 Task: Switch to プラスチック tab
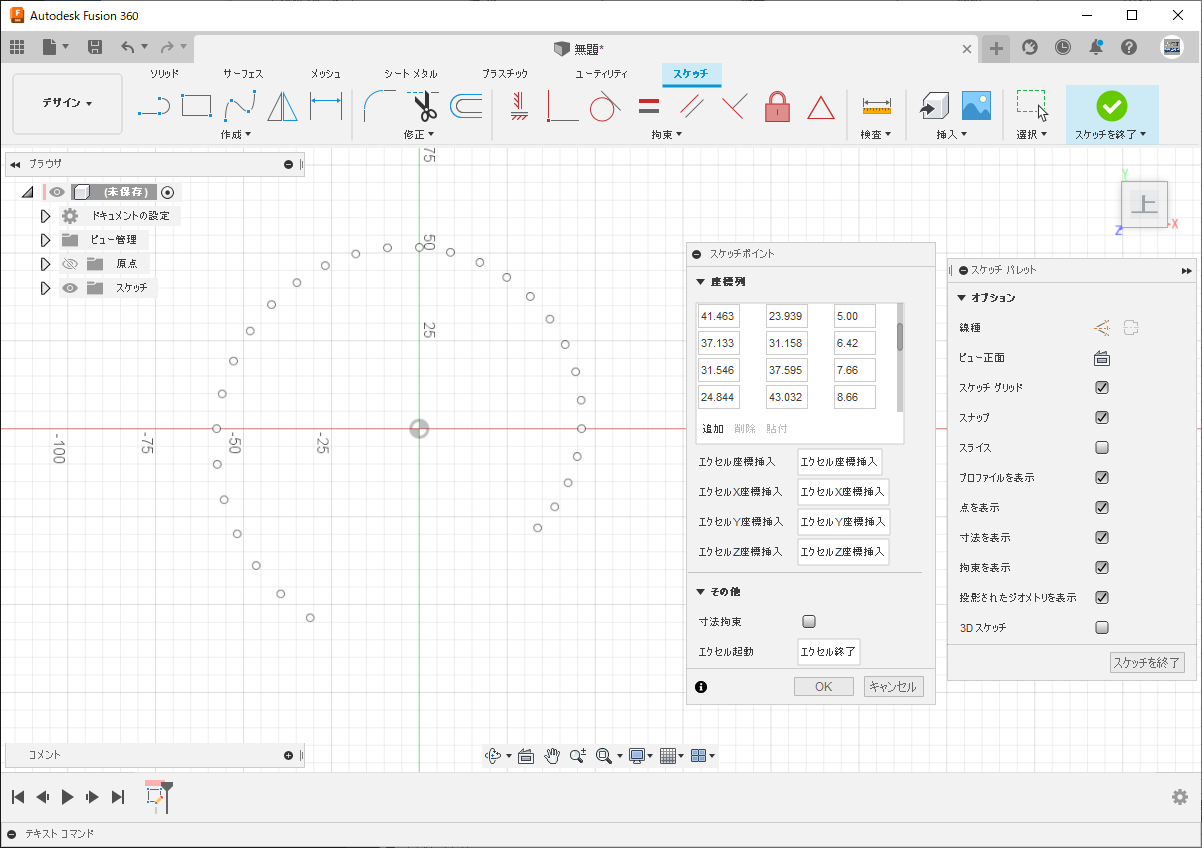click(505, 74)
